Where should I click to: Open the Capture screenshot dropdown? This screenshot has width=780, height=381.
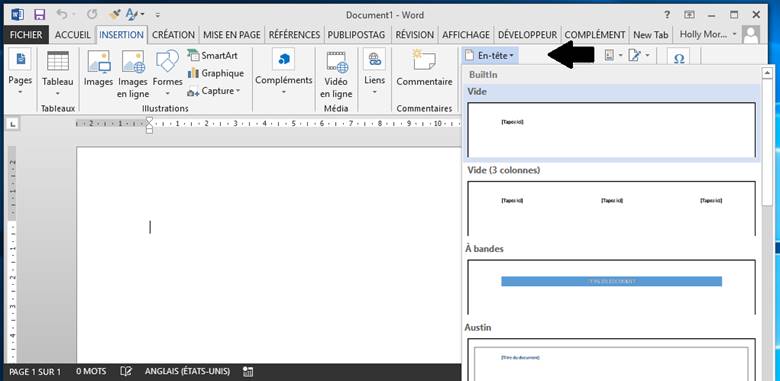pos(214,91)
